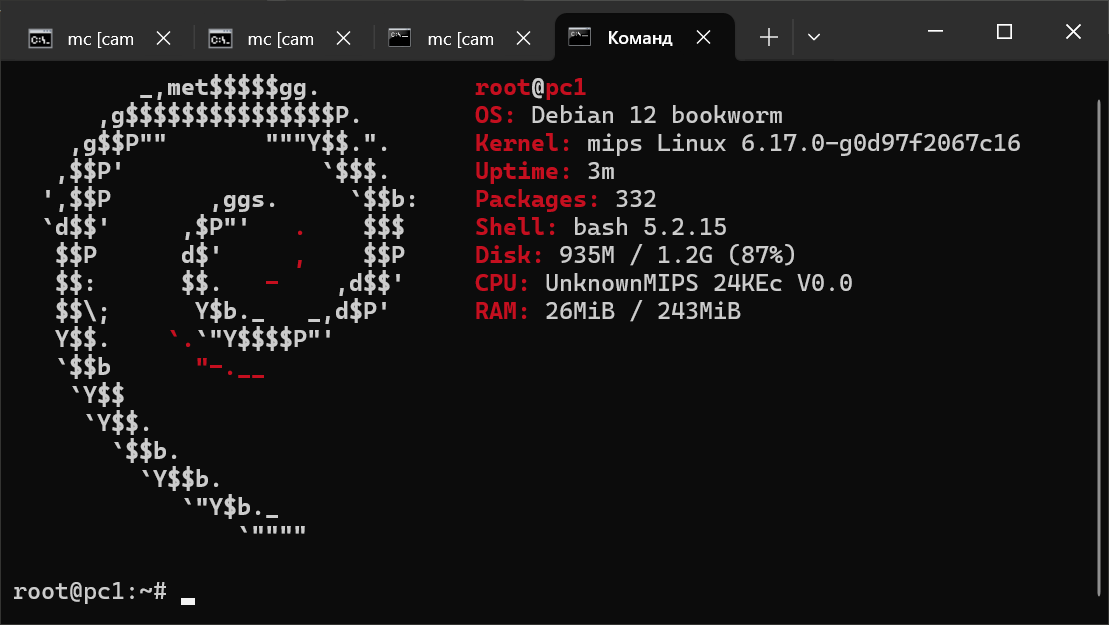Click the icon on the second mc tab
The height and width of the screenshot is (625, 1109).
click(x=220, y=39)
